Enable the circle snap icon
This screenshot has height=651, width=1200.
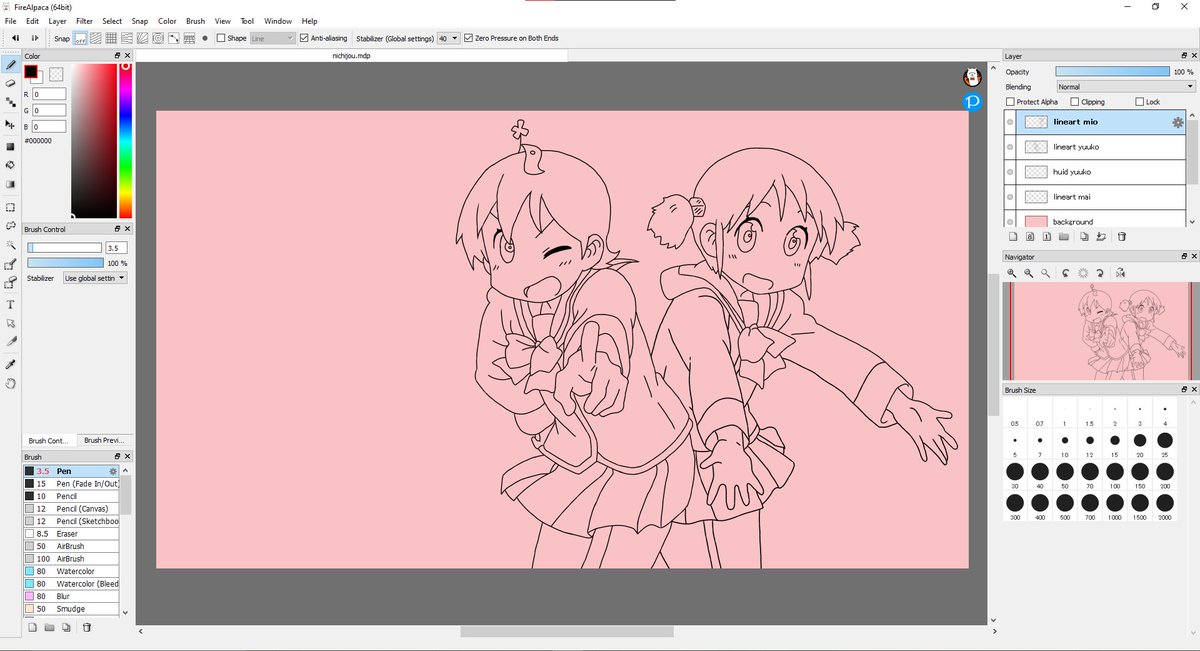click(x=158, y=38)
